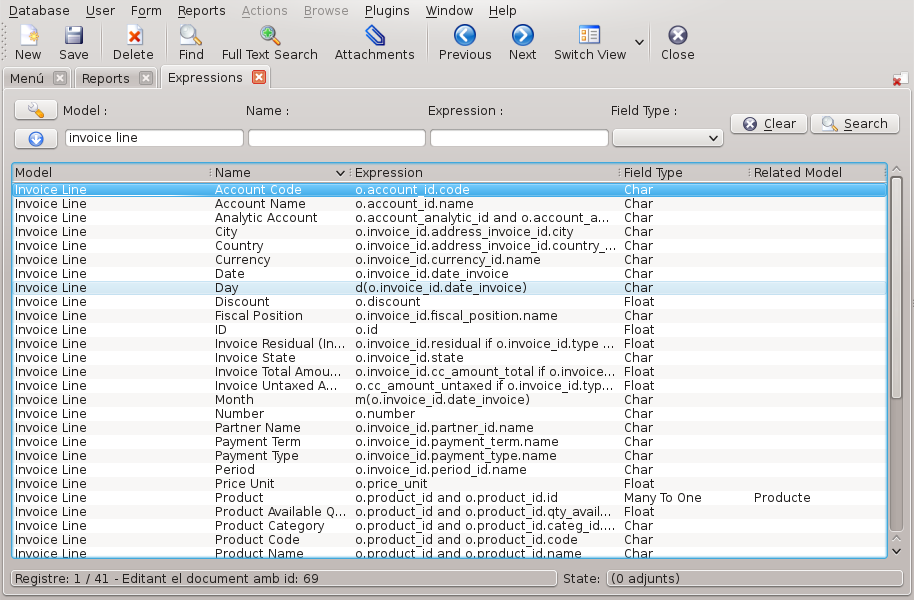
Task: Click the wrench filter settings button
Action: point(36,110)
